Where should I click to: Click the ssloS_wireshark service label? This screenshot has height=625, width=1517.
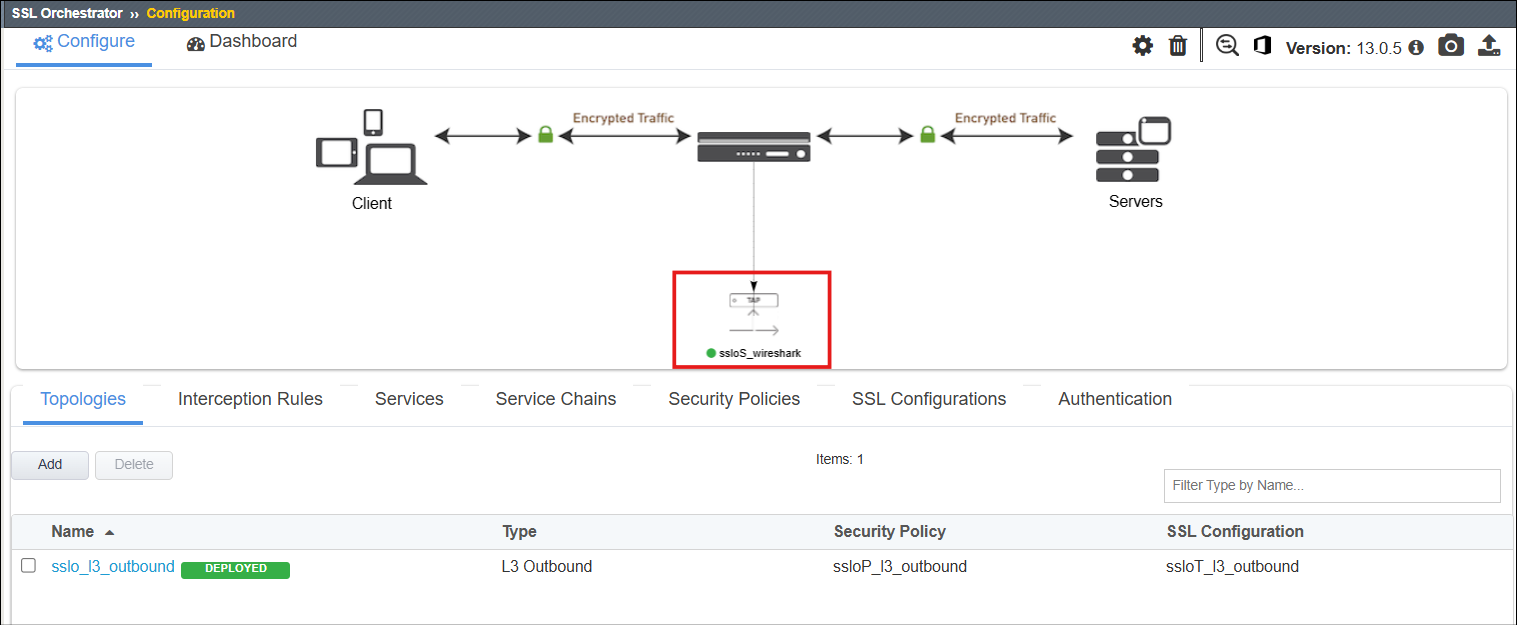[x=760, y=353]
